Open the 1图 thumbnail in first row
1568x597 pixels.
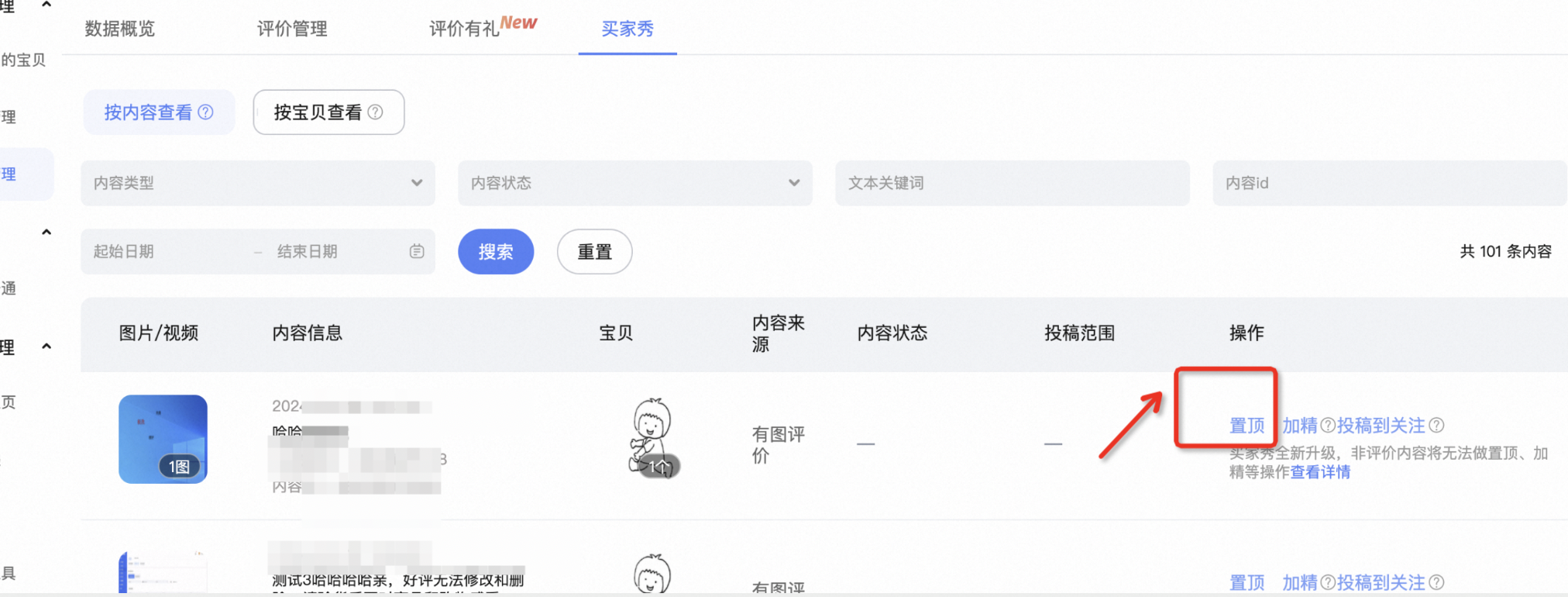click(x=163, y=439)
